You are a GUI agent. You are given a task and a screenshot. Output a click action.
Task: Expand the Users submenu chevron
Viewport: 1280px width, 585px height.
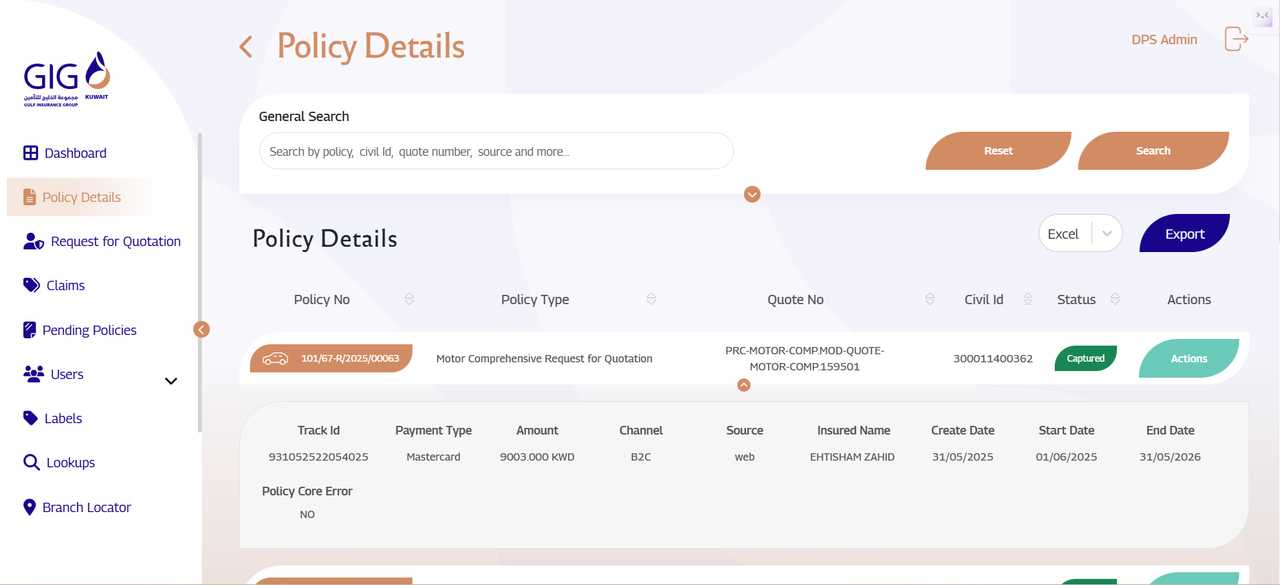[x=171, y=381]
